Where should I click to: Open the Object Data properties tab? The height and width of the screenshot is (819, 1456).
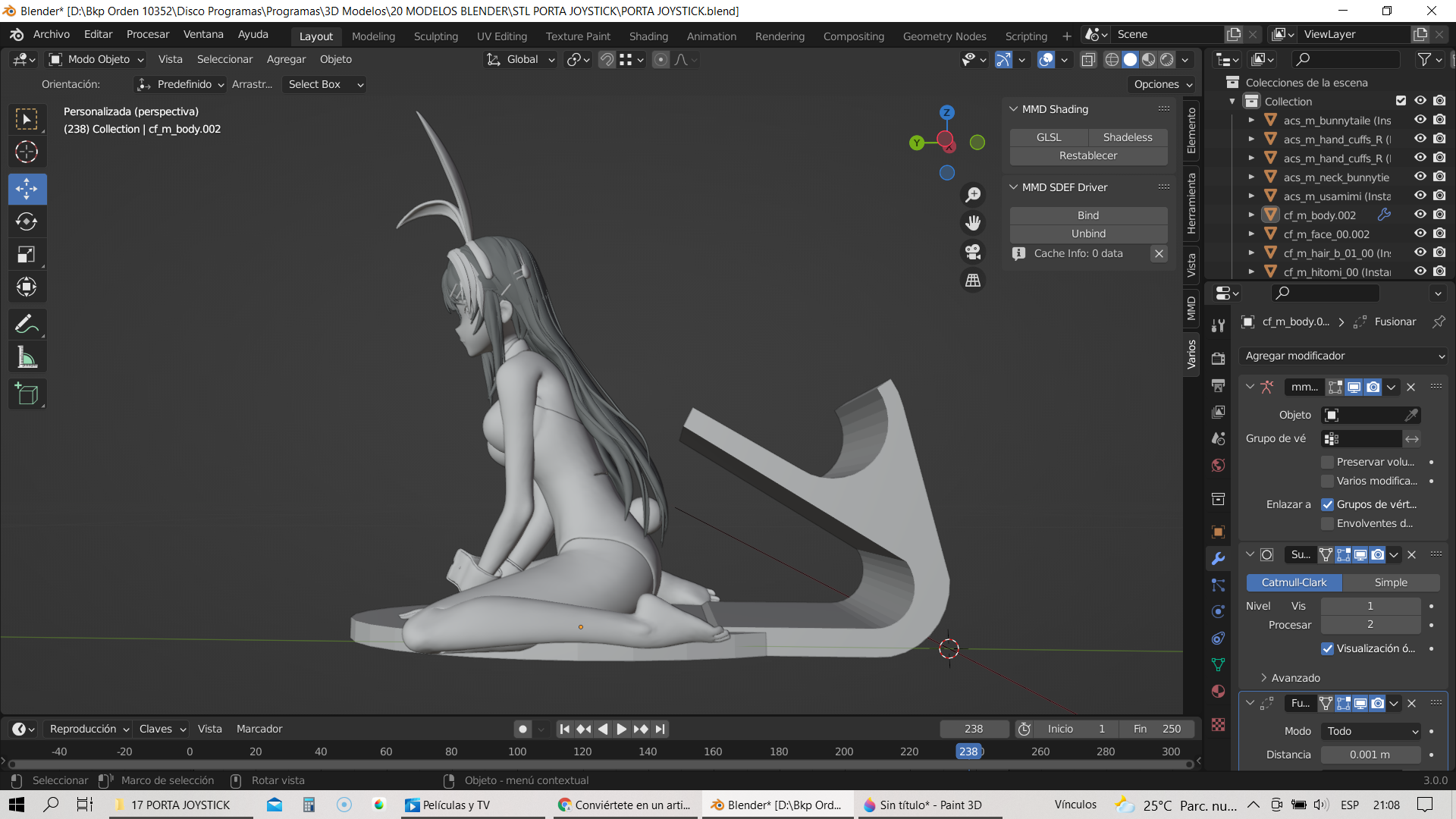click(x=1218, y=664)
